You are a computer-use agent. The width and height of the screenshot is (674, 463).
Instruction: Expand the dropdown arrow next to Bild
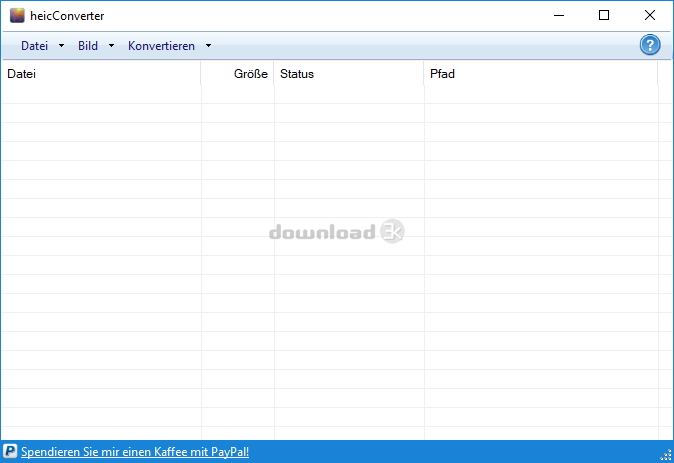111,46
